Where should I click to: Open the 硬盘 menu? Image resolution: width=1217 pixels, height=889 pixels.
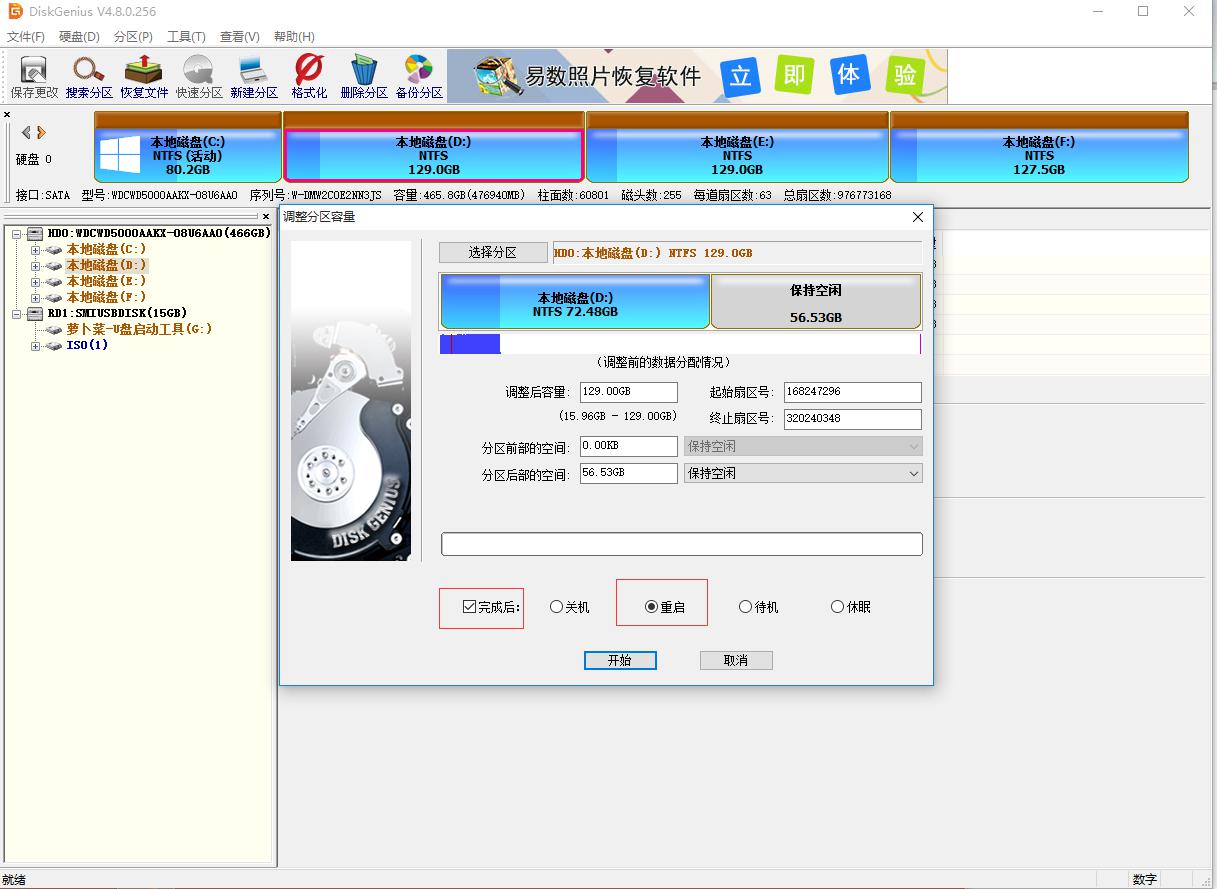coord(78,36)
